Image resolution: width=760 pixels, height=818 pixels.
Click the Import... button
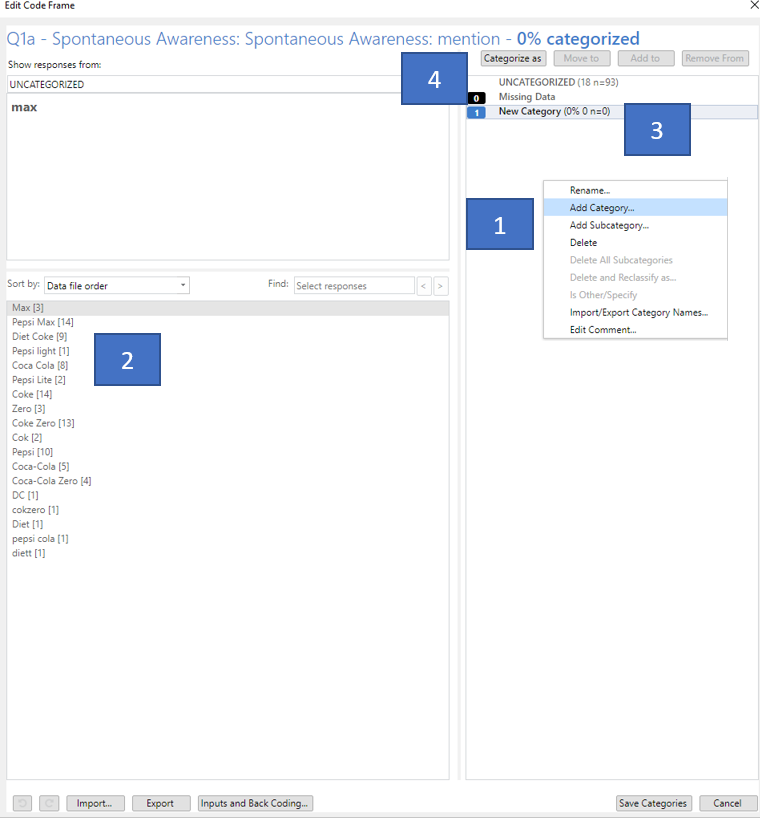95,803
